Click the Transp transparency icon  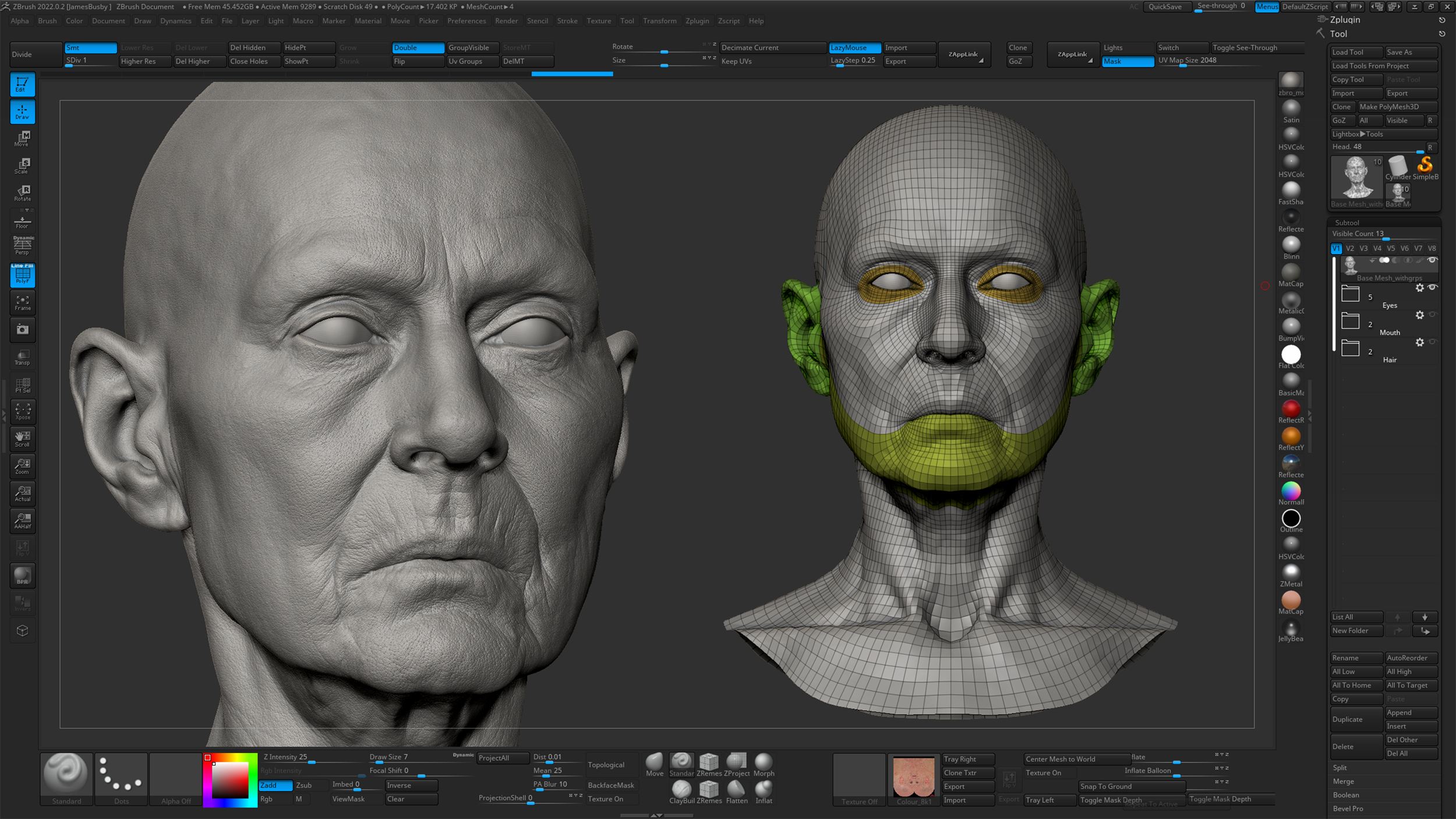click(x=22, y=357)
